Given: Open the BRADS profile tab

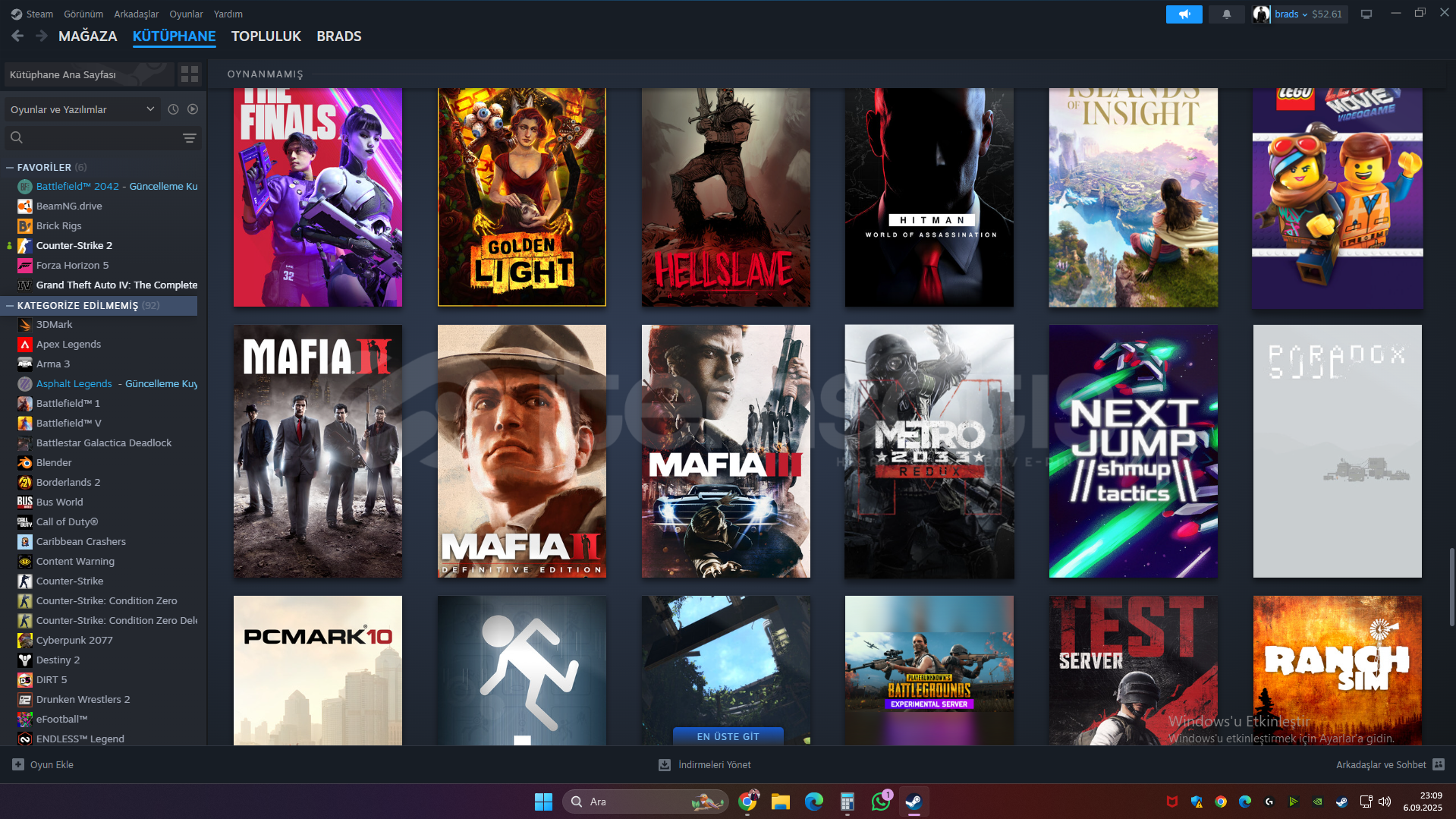Looking at the screenshot, I should click(x=339, y=36).
